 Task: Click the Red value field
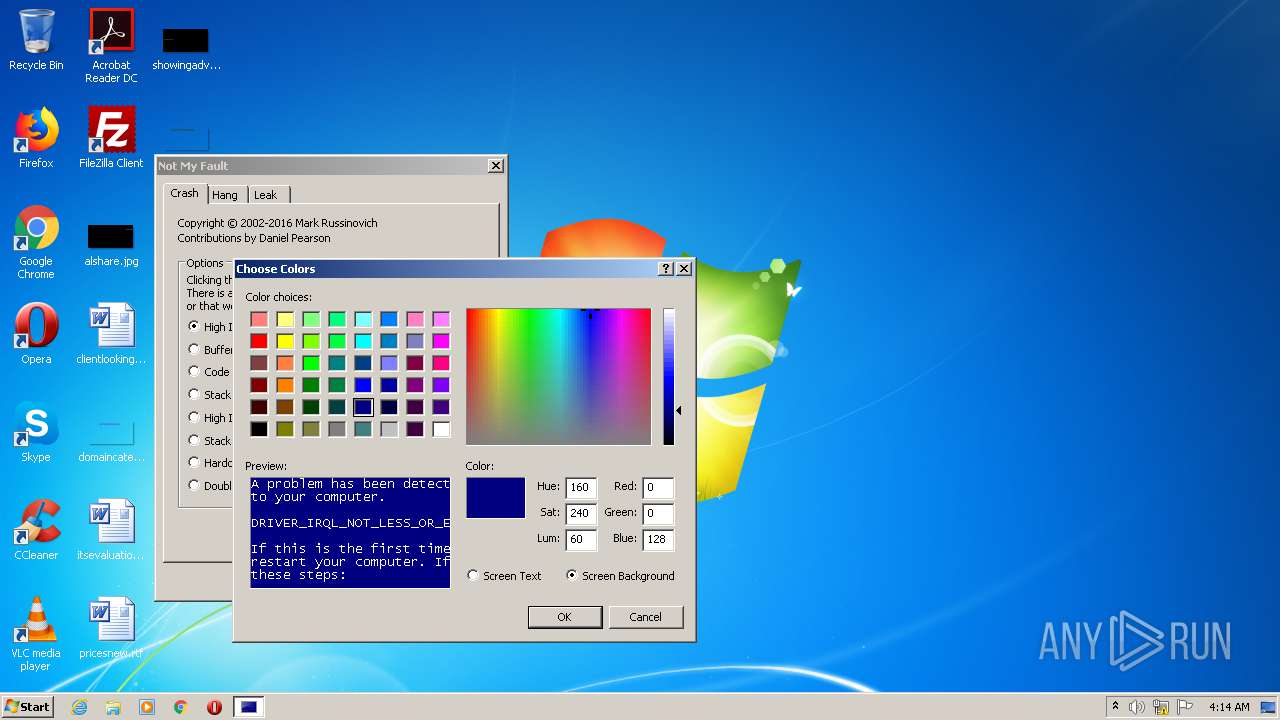[x=658, y=488]
